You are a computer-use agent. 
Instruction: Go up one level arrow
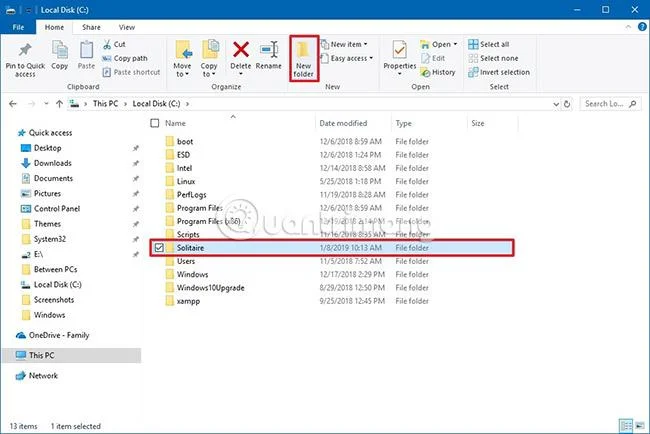(59, 104)
